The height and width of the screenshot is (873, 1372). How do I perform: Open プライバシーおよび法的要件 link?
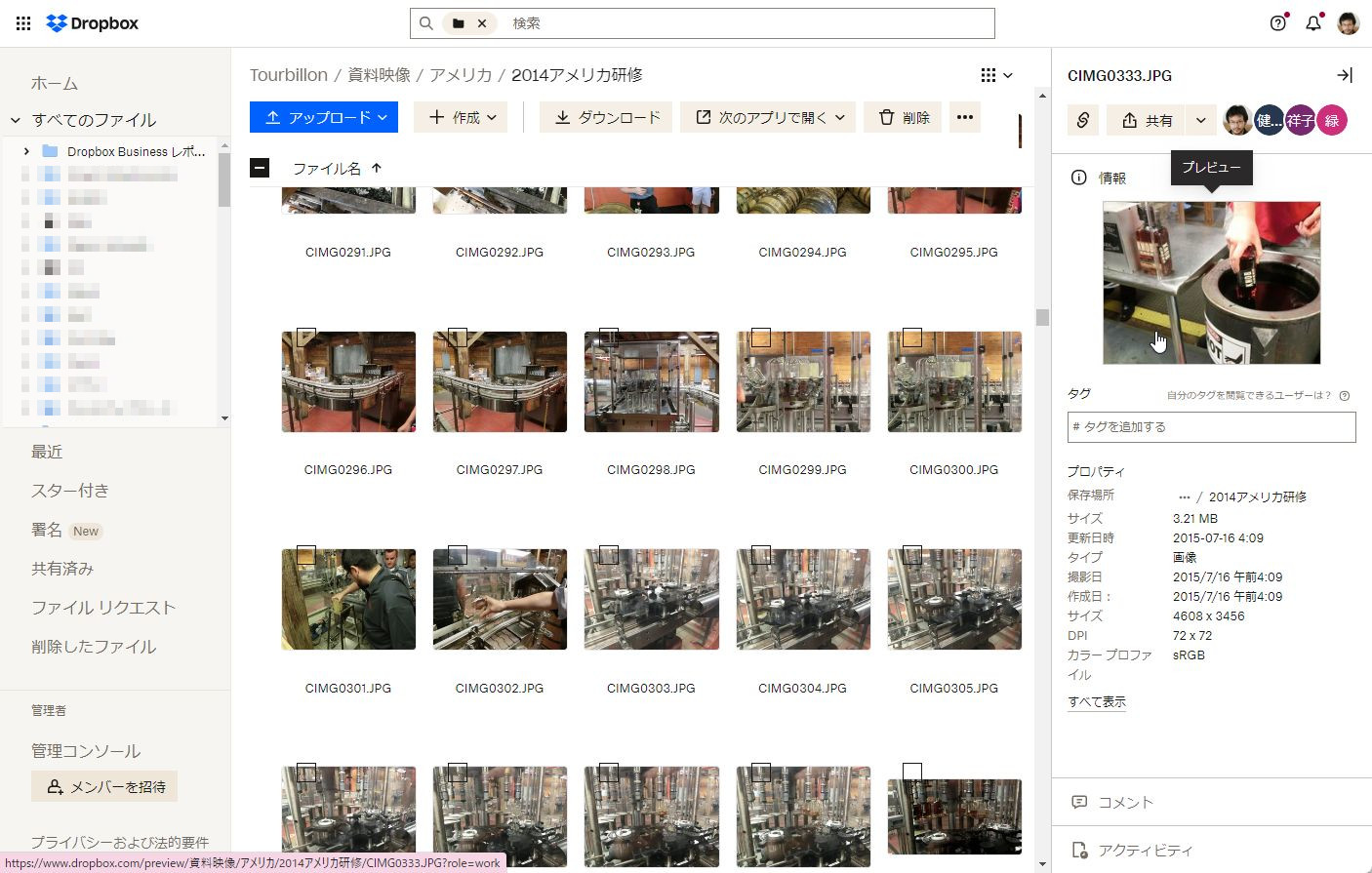tap(120, 842)
